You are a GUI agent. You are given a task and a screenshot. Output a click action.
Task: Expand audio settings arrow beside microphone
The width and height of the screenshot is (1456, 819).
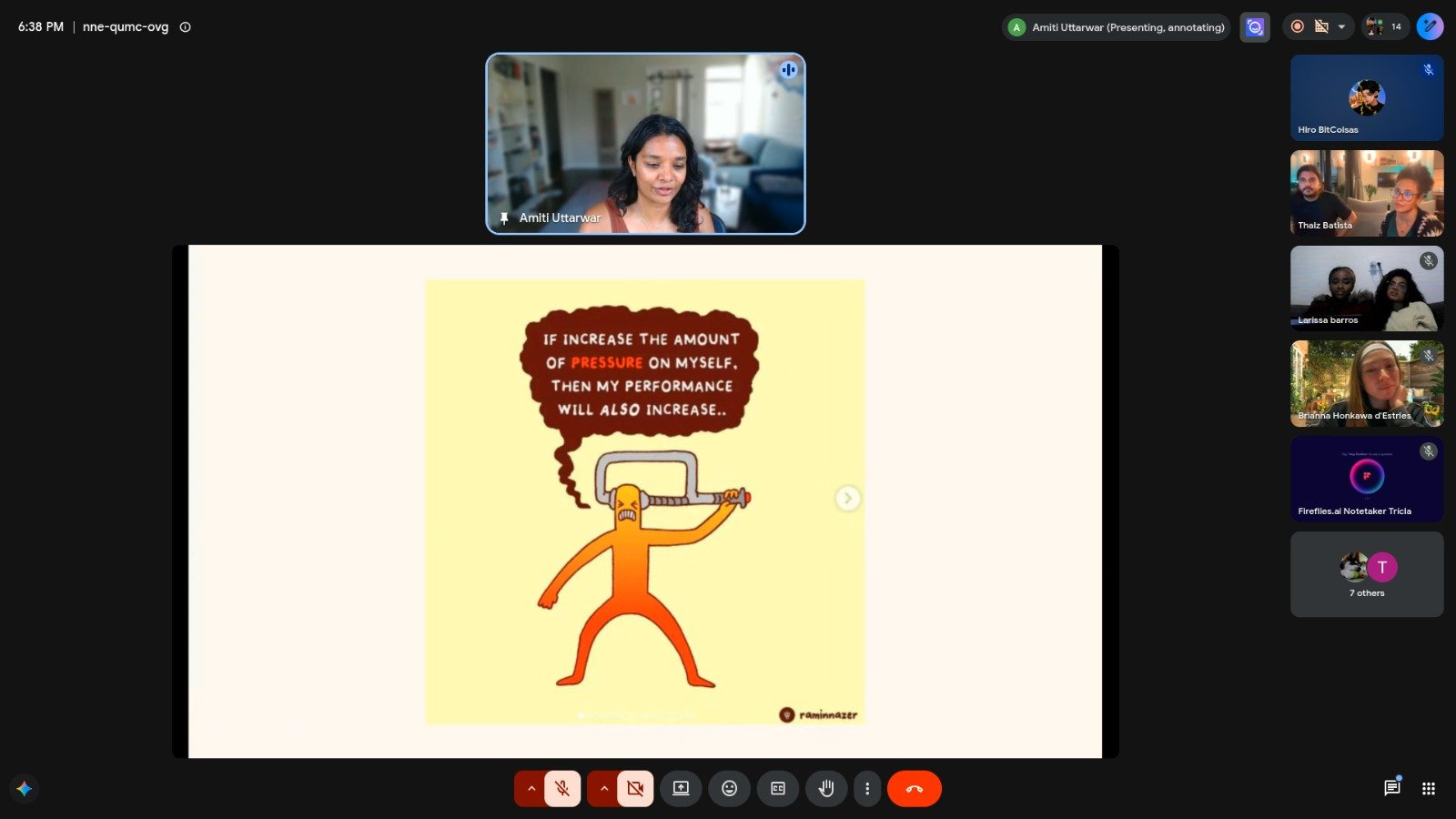(531, 789)
